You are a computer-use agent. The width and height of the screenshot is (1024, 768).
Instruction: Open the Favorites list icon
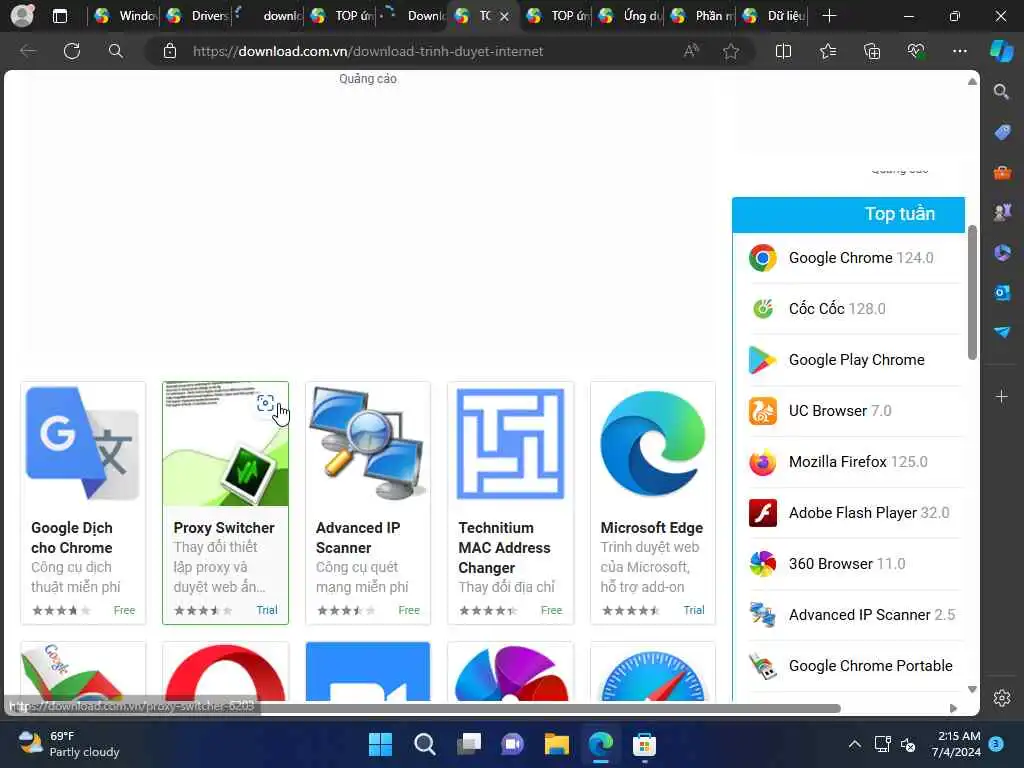point(827,51)
